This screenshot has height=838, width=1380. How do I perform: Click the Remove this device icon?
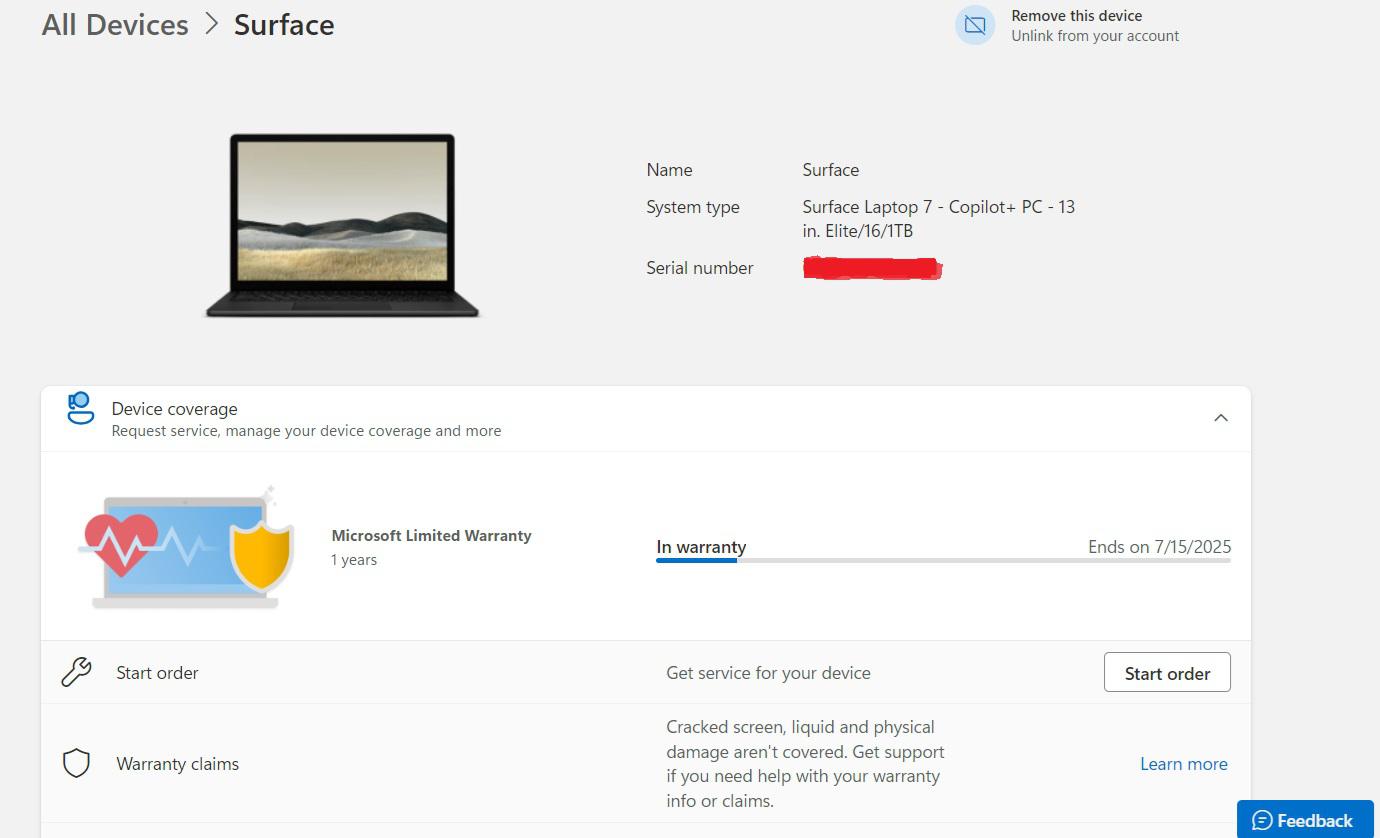click(x=974, y=26)
